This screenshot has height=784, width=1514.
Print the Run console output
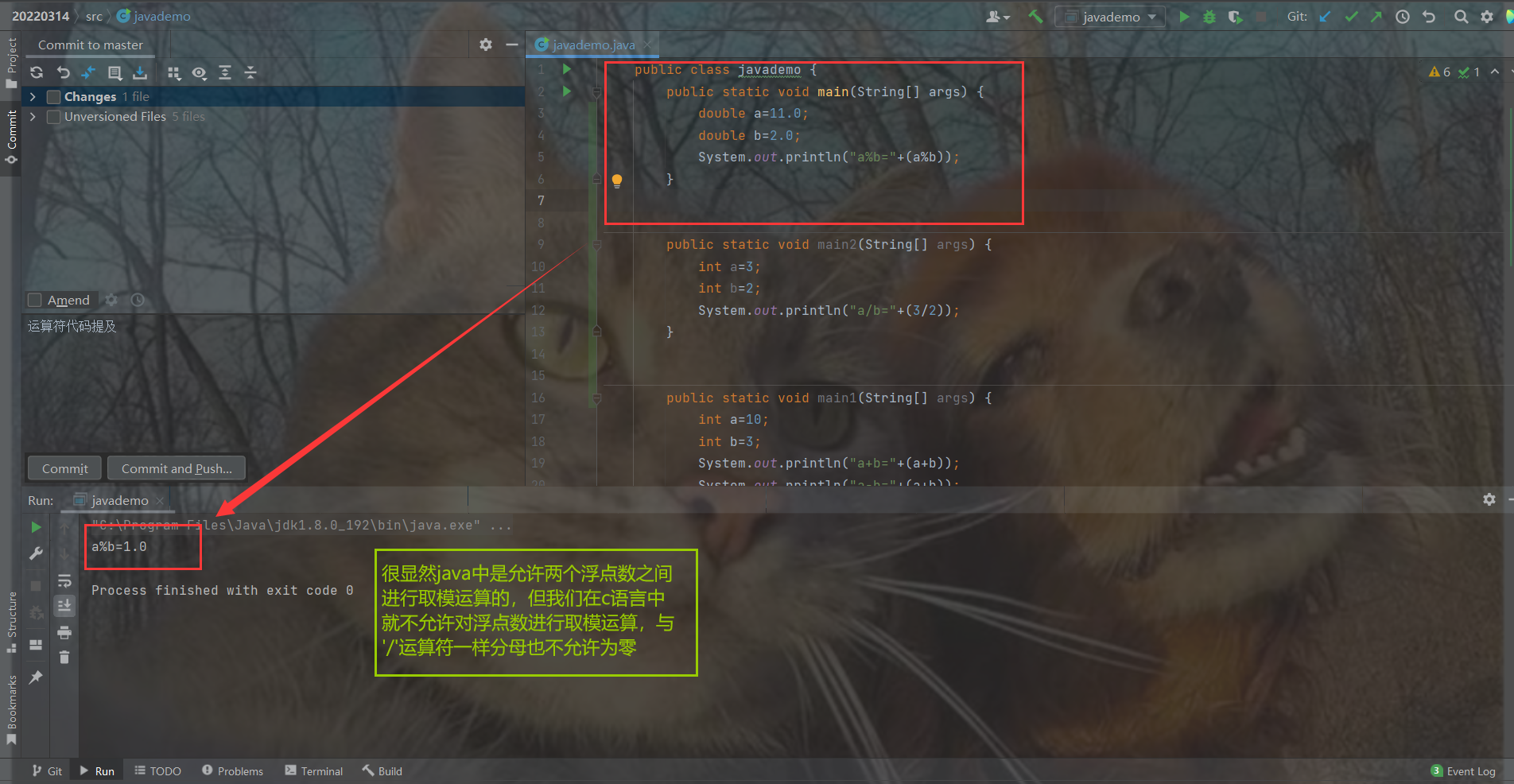[x=64, y=632]
